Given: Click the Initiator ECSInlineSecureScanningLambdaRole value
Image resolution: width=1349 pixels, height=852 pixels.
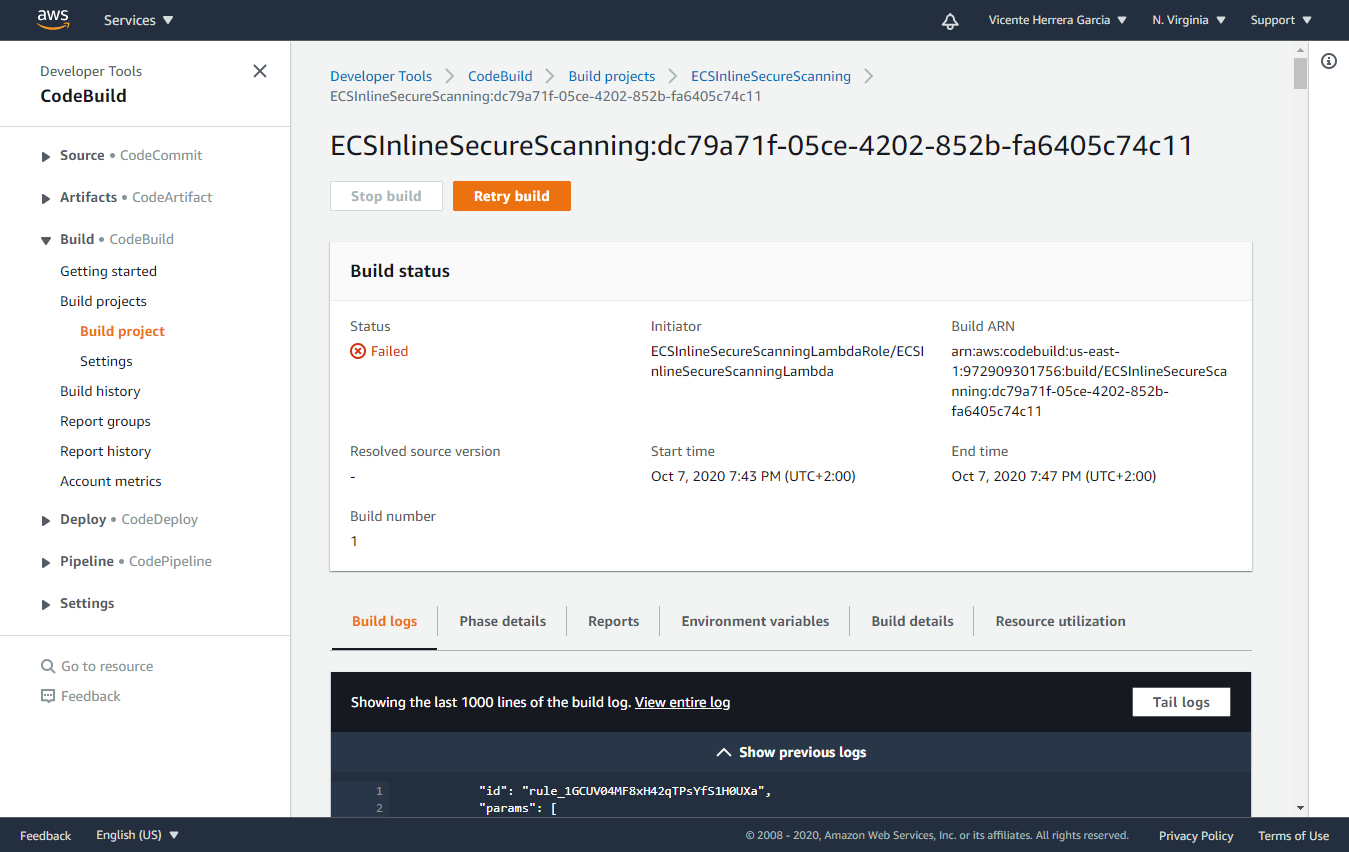Looking at the screenshot, I should (787, 361).
